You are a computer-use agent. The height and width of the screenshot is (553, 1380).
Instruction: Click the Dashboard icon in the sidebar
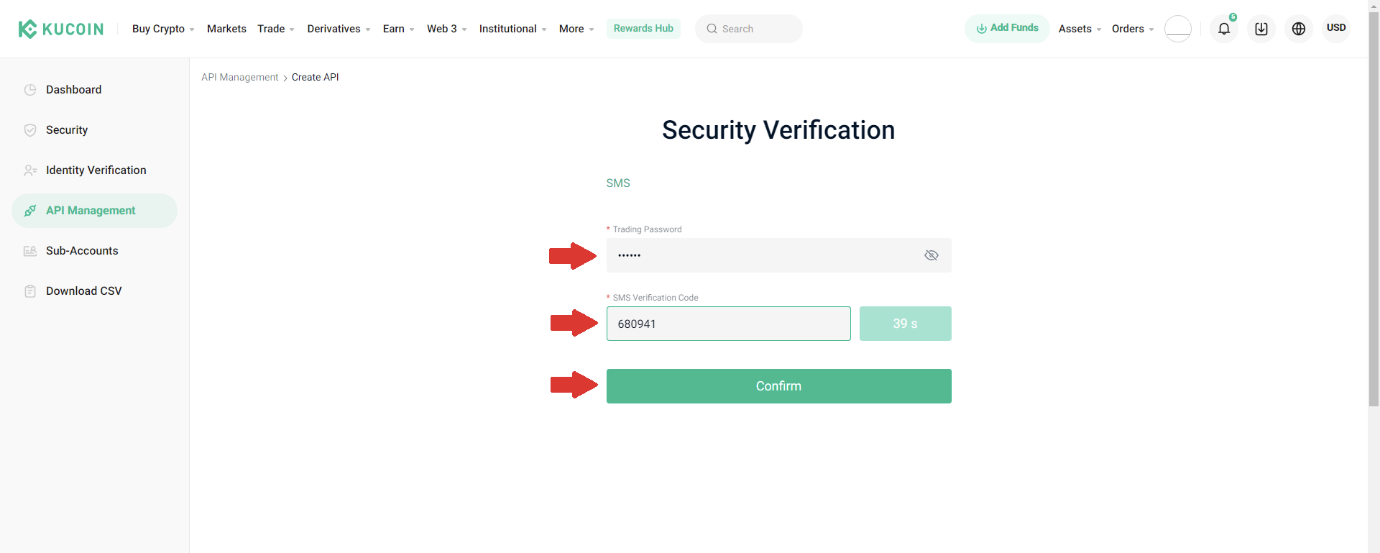(30, 90)
